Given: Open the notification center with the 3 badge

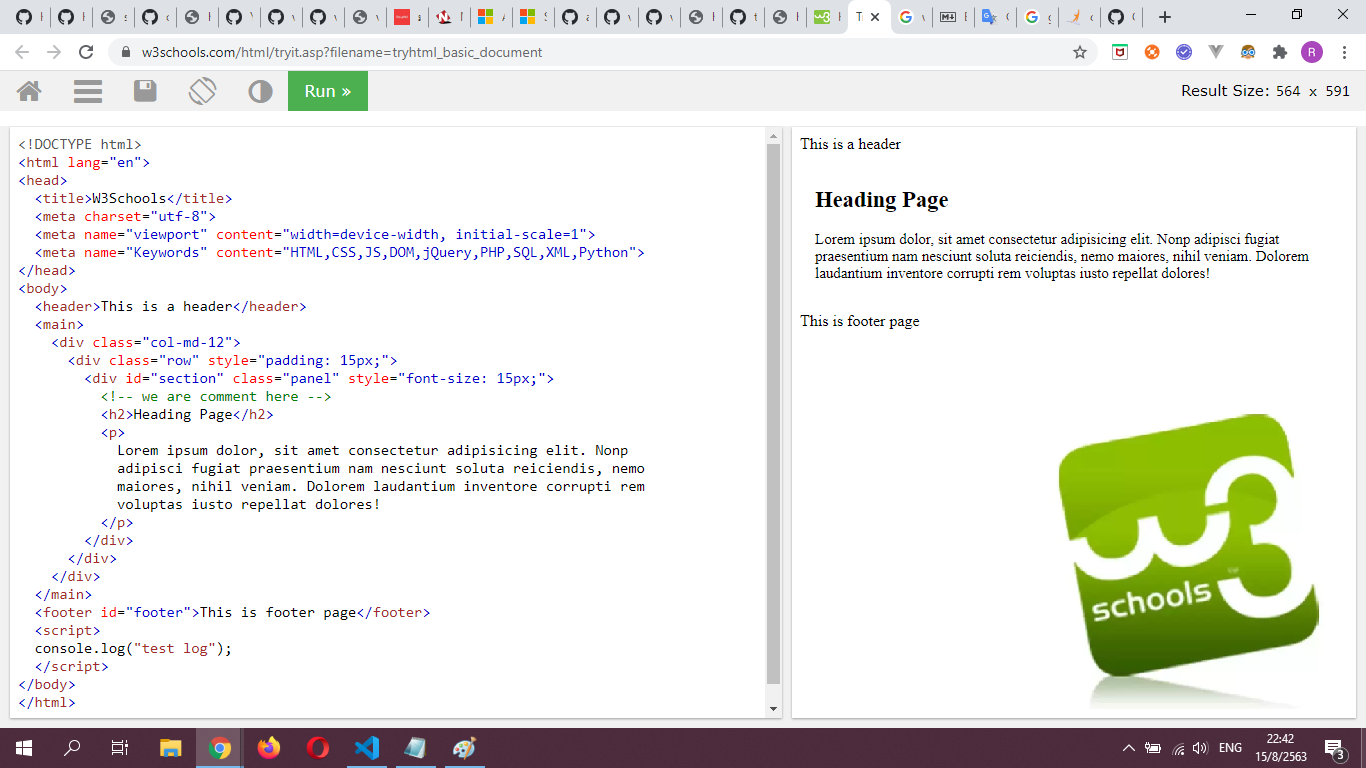Looking at the screenshot, I should coord(1334,748).
